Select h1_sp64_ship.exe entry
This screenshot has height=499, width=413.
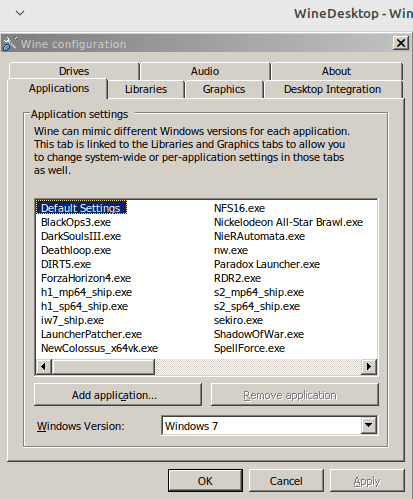(85, 306)
